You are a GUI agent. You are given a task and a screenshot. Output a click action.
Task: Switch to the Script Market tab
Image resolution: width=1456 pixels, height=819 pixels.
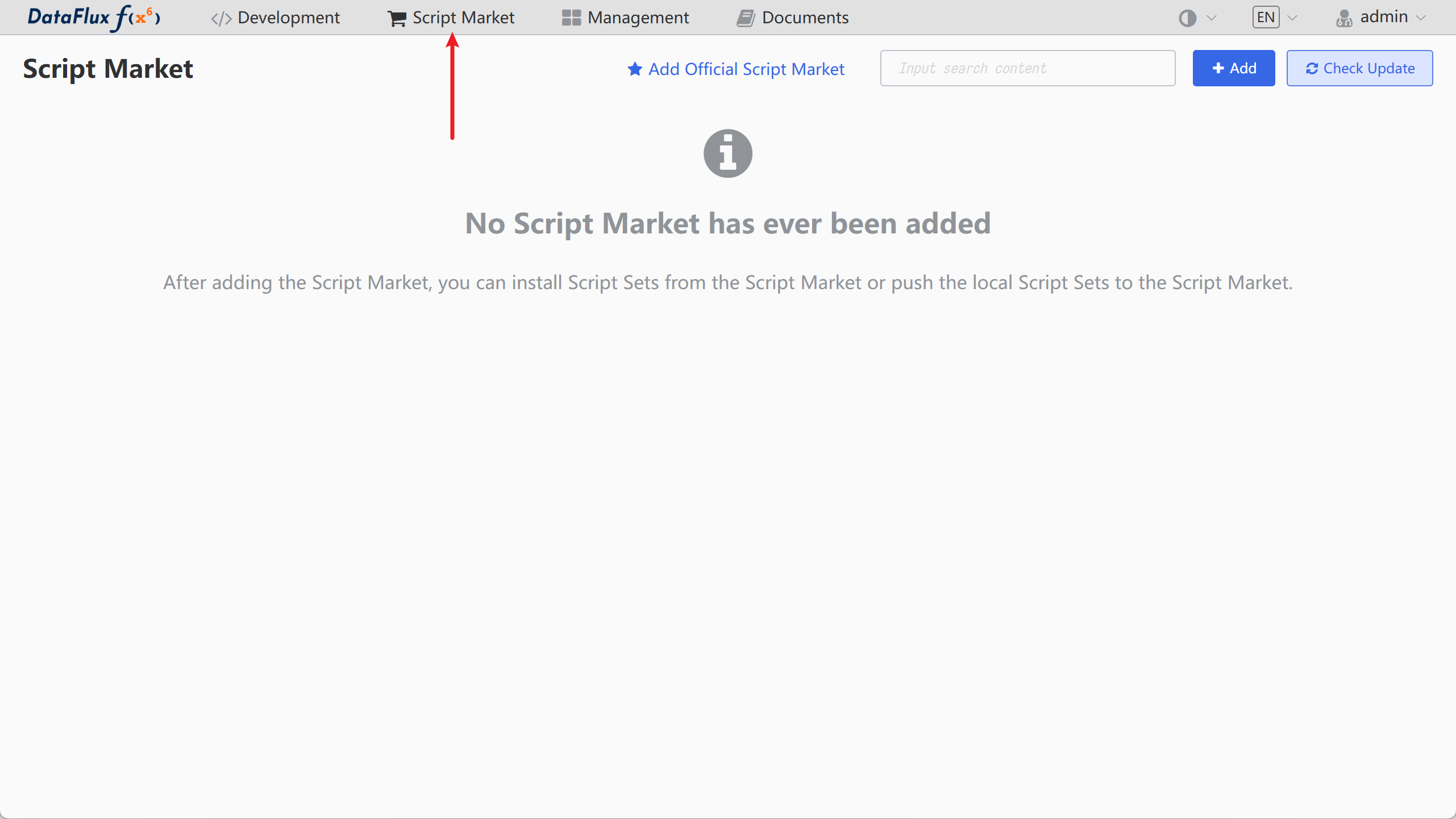point(463,18)
